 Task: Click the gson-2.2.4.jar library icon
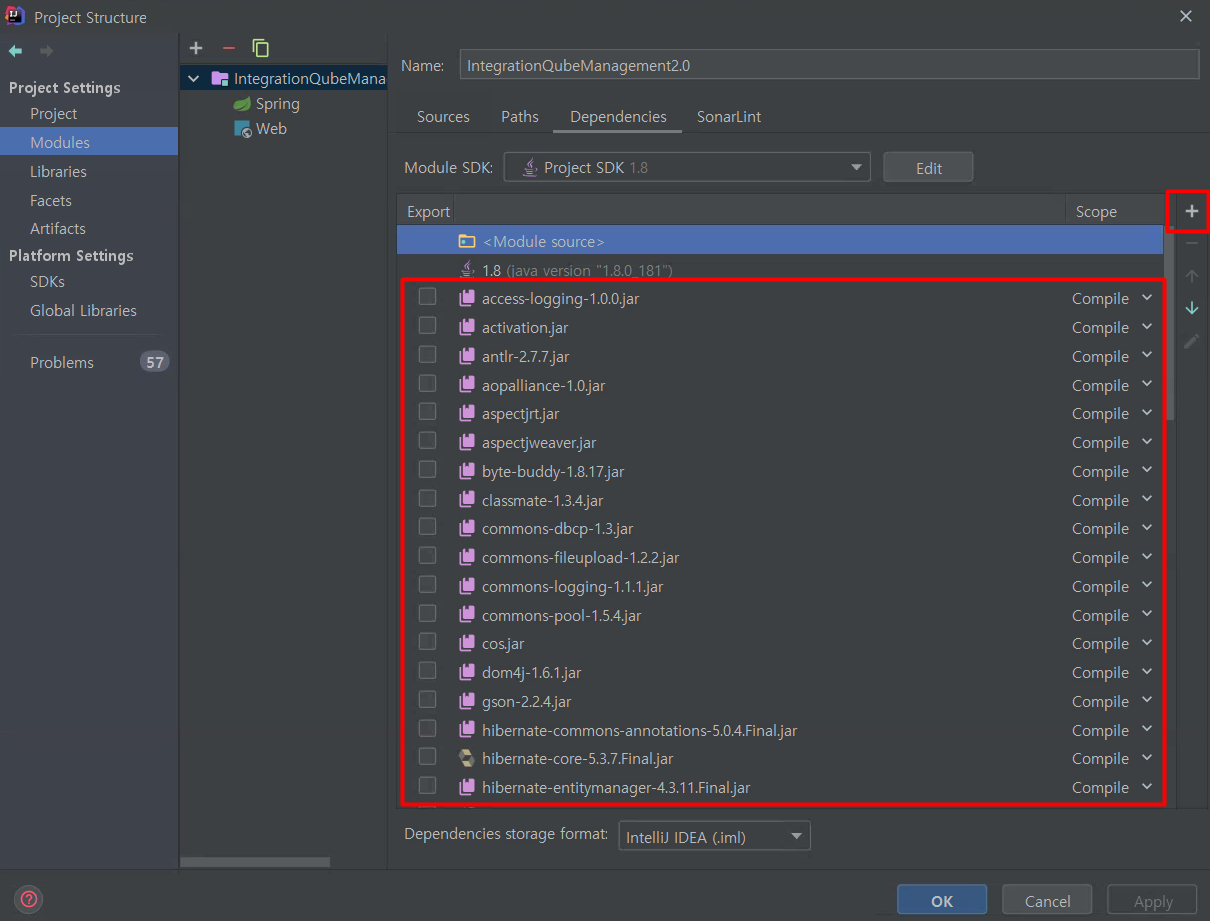(466, 701)
